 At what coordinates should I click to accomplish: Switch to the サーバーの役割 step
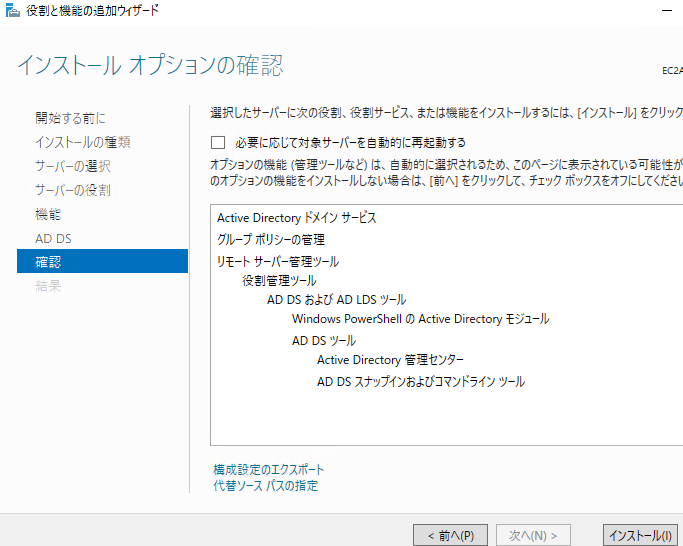(73, 190)
